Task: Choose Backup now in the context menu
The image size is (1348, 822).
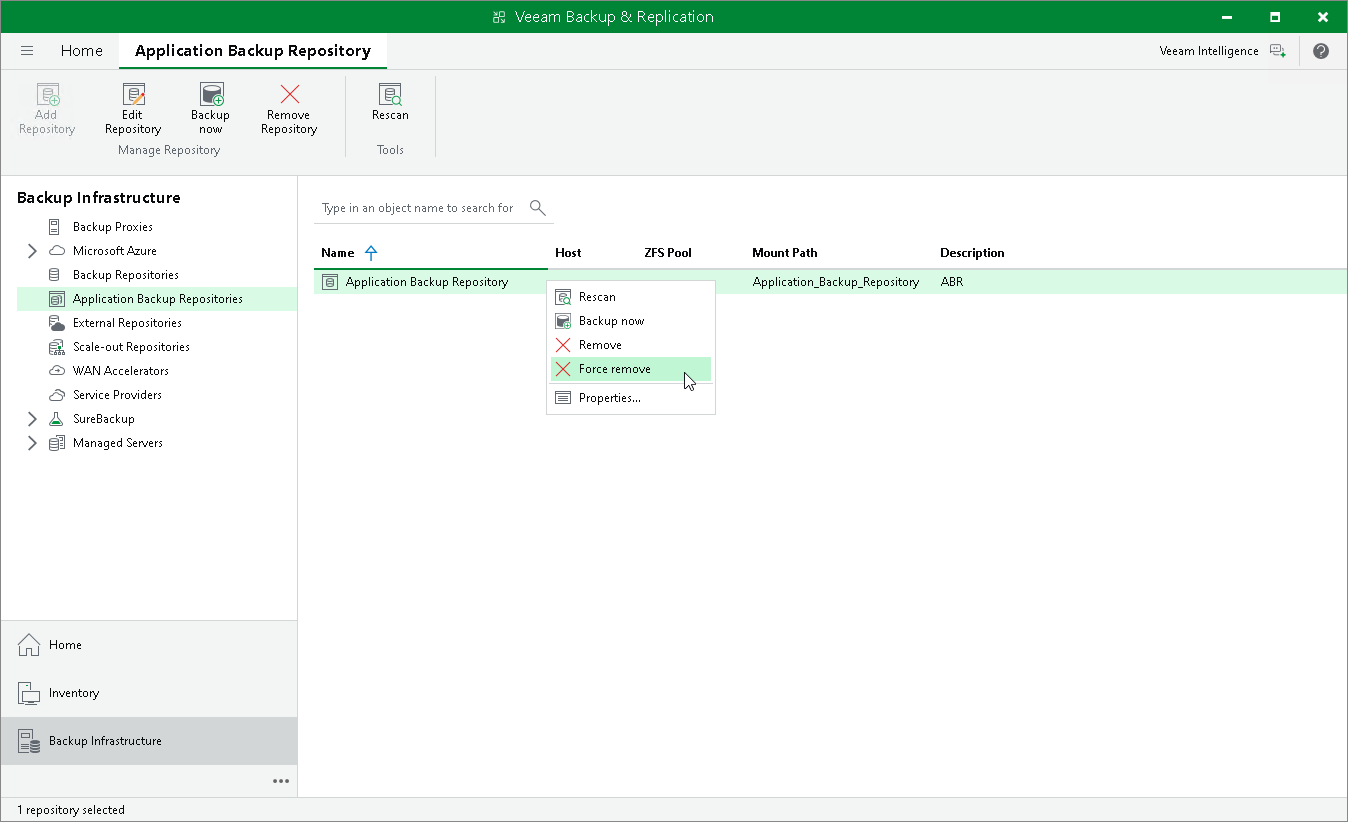Action: point(631,321)
